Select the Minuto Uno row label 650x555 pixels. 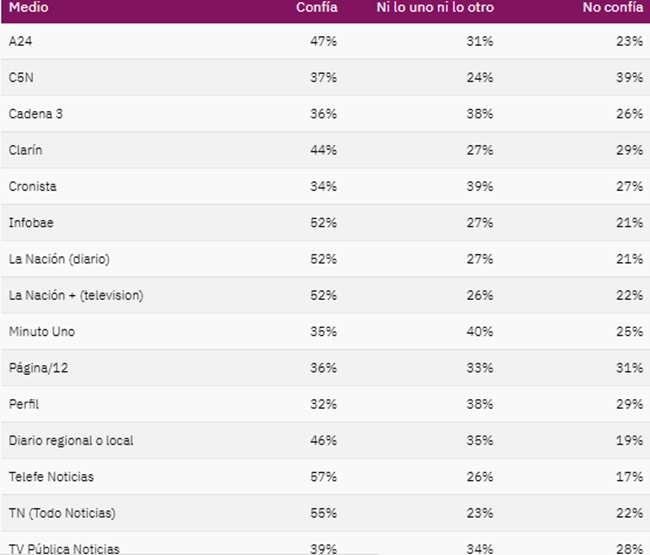click(42, 331)
